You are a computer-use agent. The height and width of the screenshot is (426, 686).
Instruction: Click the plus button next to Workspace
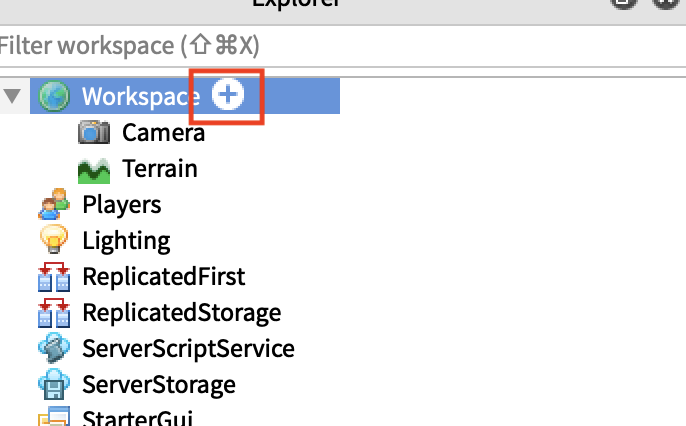pos(228,95)
